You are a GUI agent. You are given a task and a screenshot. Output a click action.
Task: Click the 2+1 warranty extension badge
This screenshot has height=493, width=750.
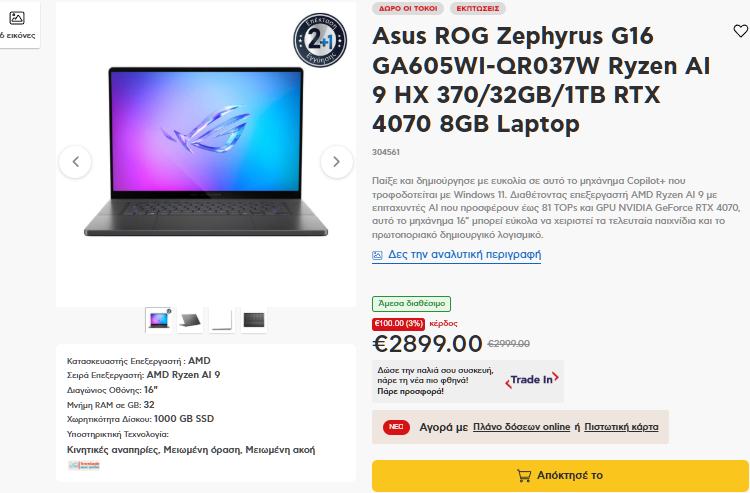coord(320,40)
